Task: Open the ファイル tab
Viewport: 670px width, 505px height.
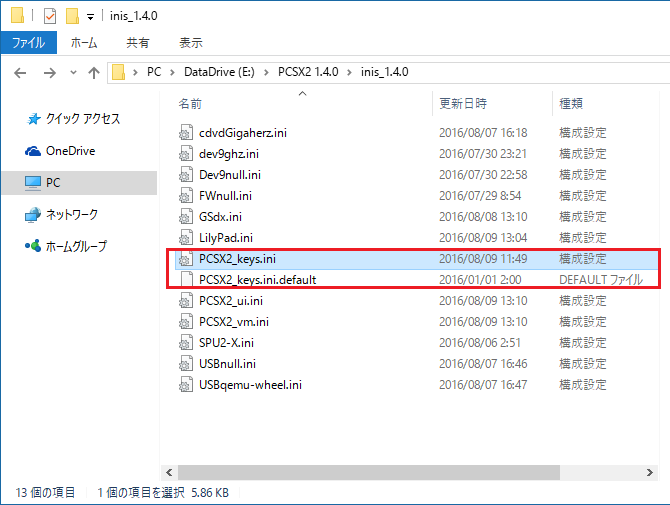Action: tap(29, 43)
